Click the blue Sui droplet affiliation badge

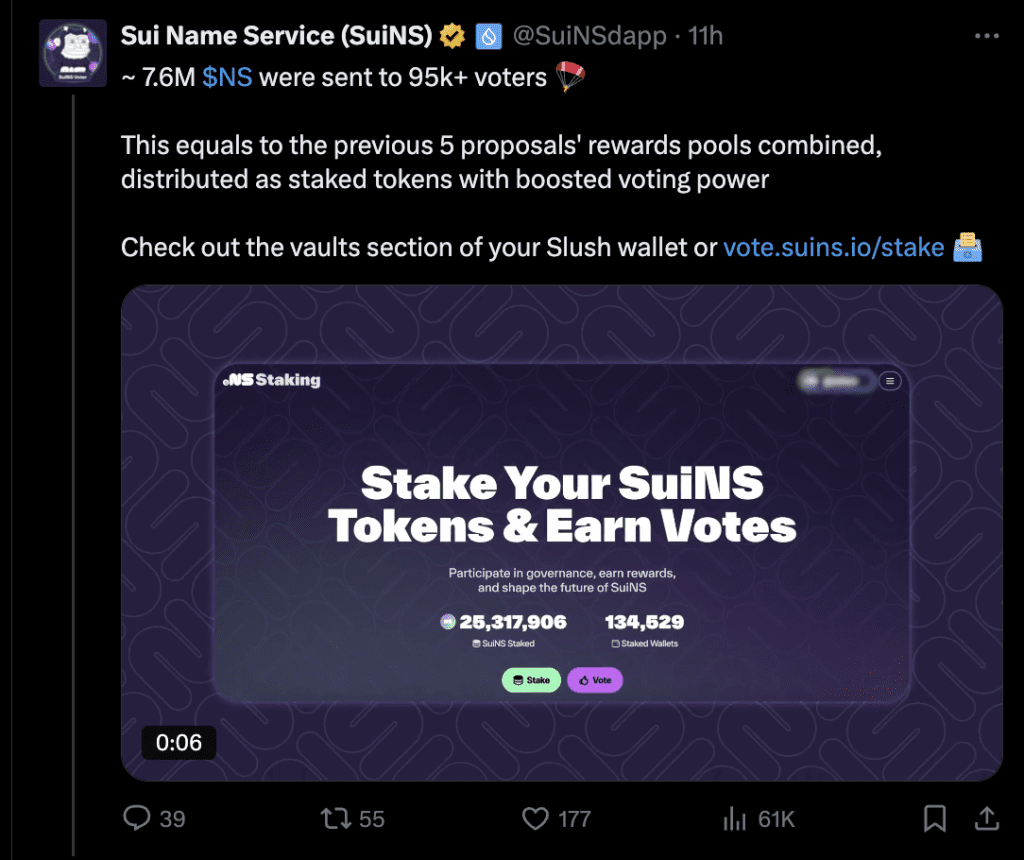(488, 37)
